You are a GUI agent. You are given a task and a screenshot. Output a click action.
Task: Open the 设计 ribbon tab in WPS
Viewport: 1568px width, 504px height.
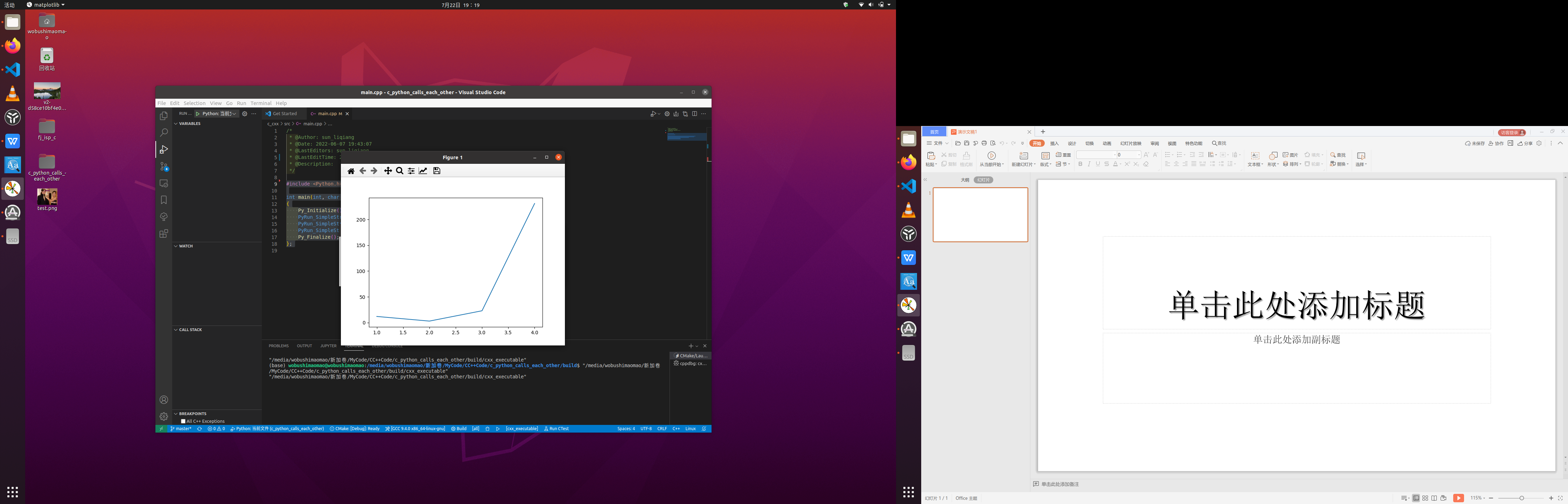1072,143
